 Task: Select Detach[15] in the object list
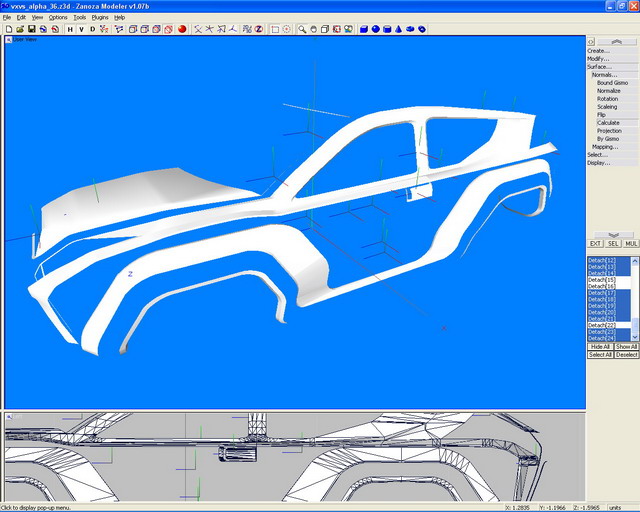pyautogui.click(x=602, y=280)
